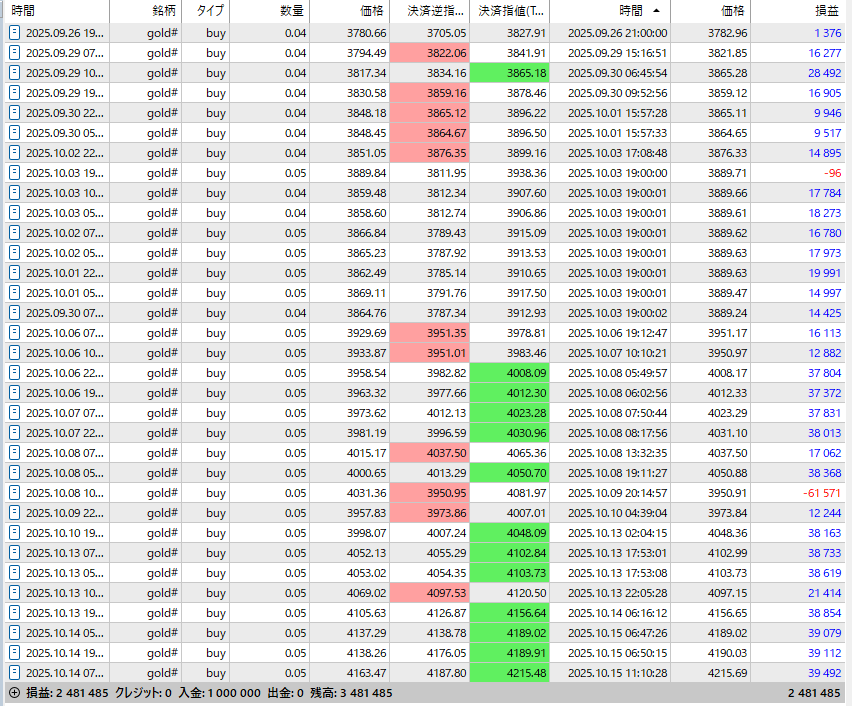Viewport: 852px width, 706px height.
Task: Click the red loss value -96
Action: (x=832, y=173)
